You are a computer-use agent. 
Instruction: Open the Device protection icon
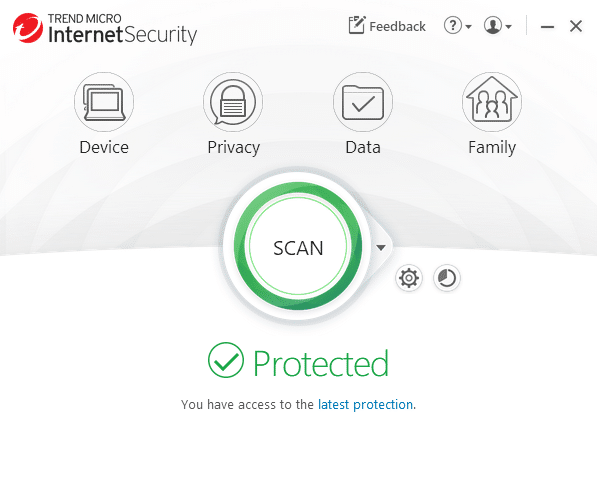(104, 102)
